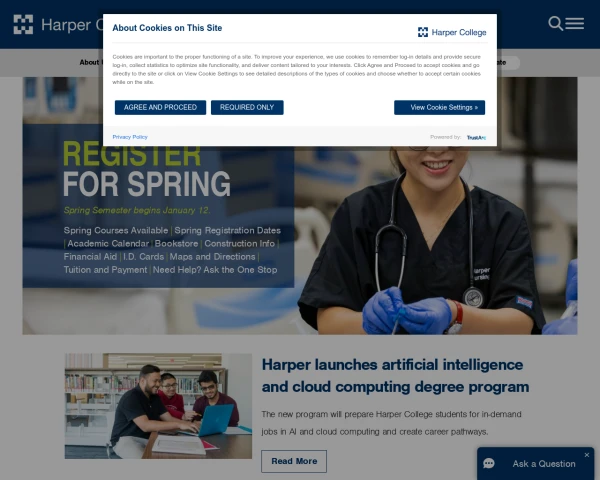Click the chat bubble icon
Image resolution: width=600 pixels, height=480 pixels.
click(489, 464)
